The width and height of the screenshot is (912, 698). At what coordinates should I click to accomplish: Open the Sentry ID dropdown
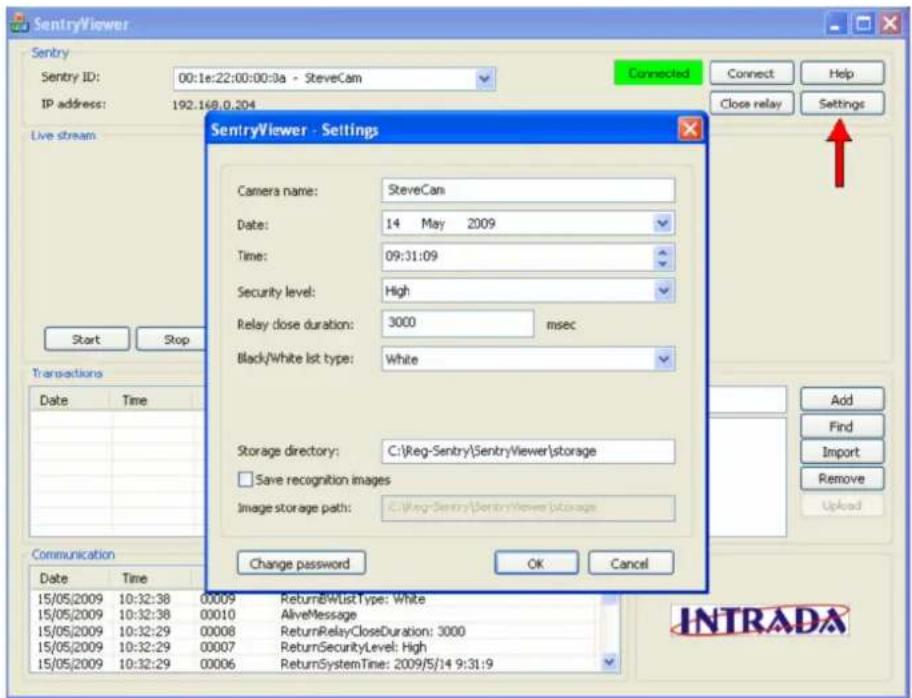coord(484,79)
